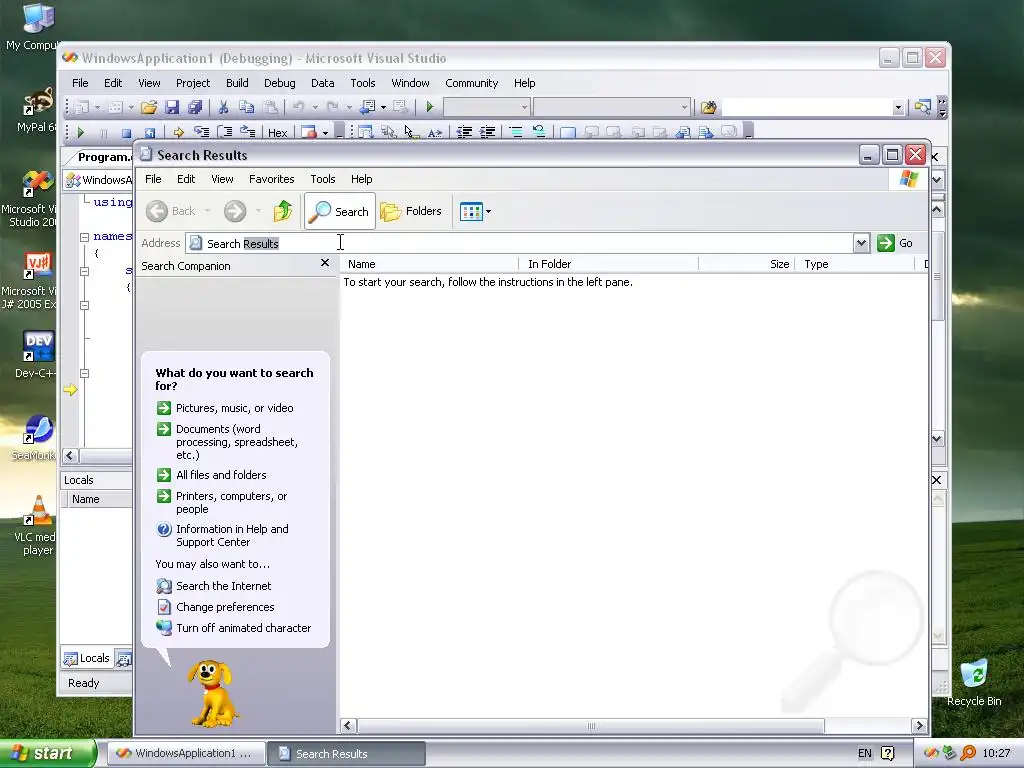
Task: Toggle the Folders button in Explorer toolbar
Action: (412, 211)
